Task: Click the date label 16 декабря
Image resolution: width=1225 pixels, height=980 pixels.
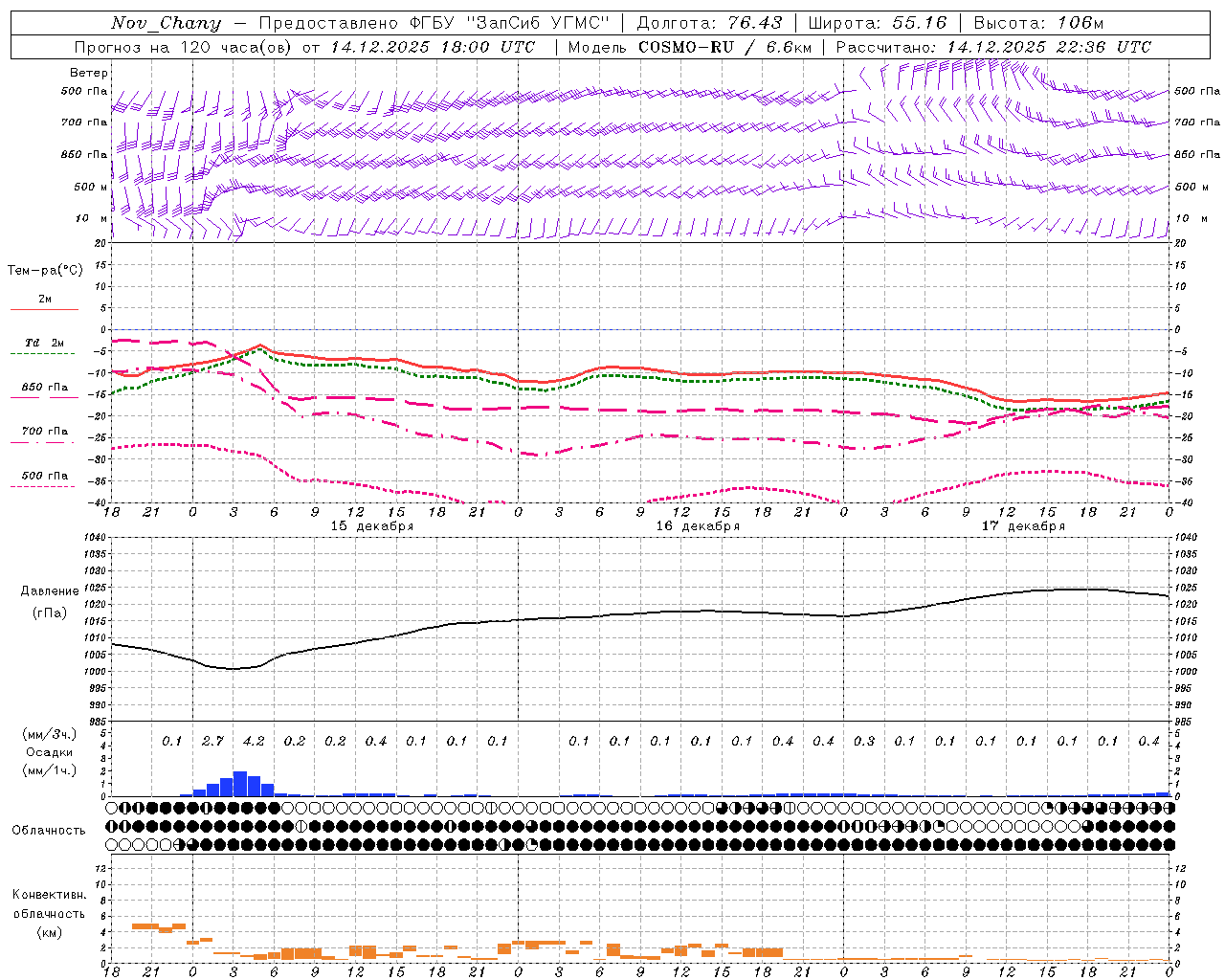Action: (x=698, y=526)
